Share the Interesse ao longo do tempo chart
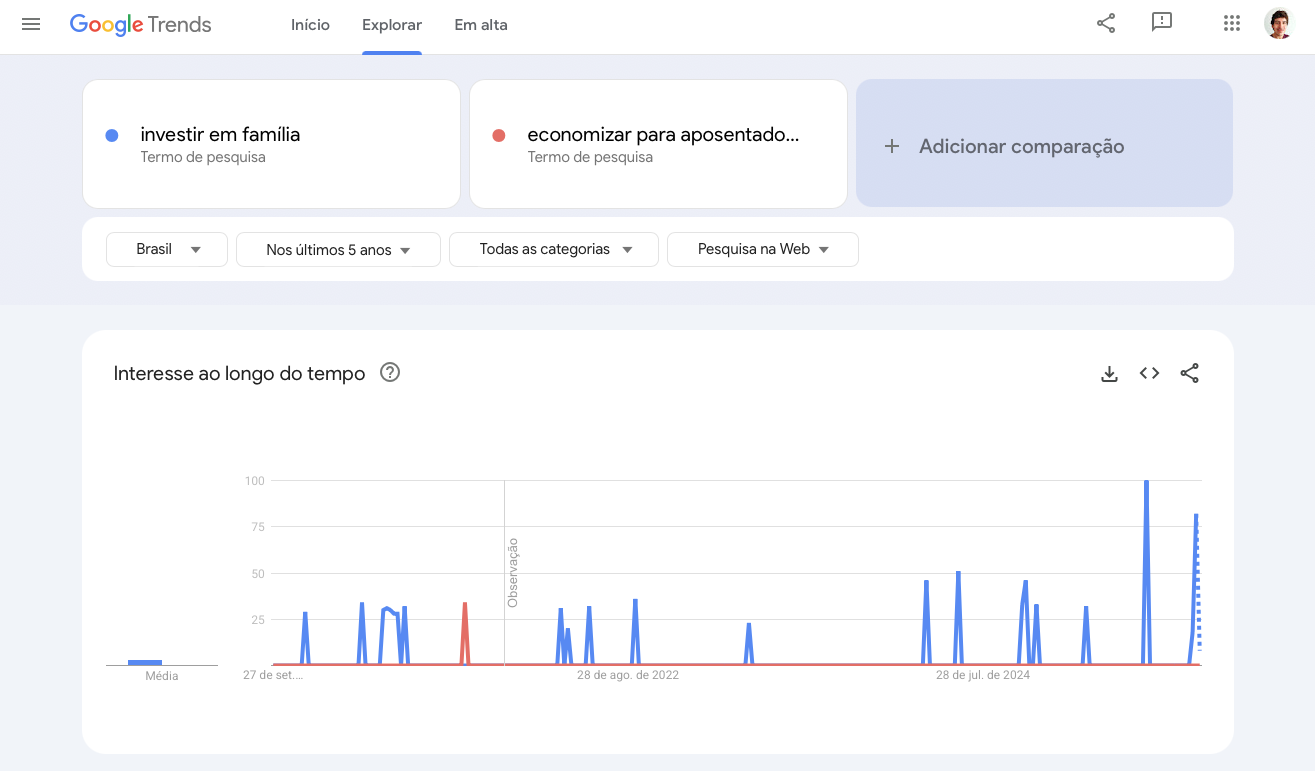The width and height of the screenshot is (1315, 771). click(1189, 372)
